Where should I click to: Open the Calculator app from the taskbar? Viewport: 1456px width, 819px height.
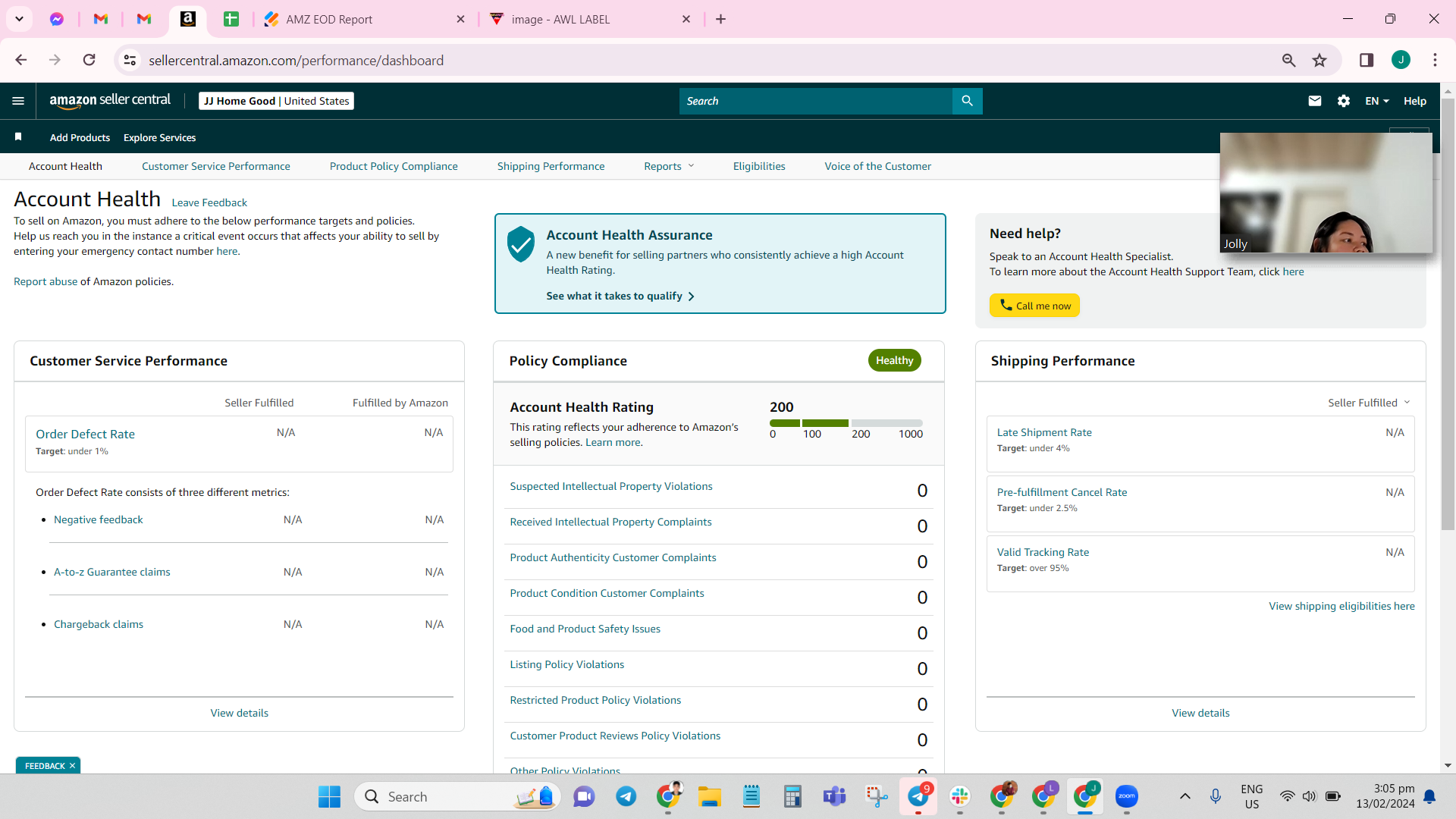(792, 796)
